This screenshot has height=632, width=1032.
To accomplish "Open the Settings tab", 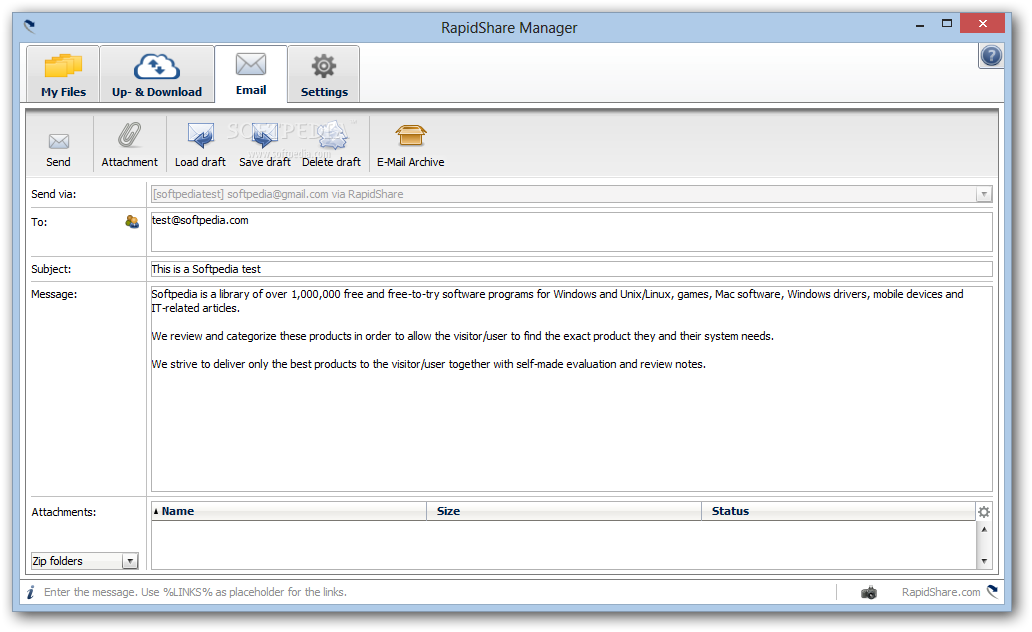I will pyautogui.click(x=324, y=74).
